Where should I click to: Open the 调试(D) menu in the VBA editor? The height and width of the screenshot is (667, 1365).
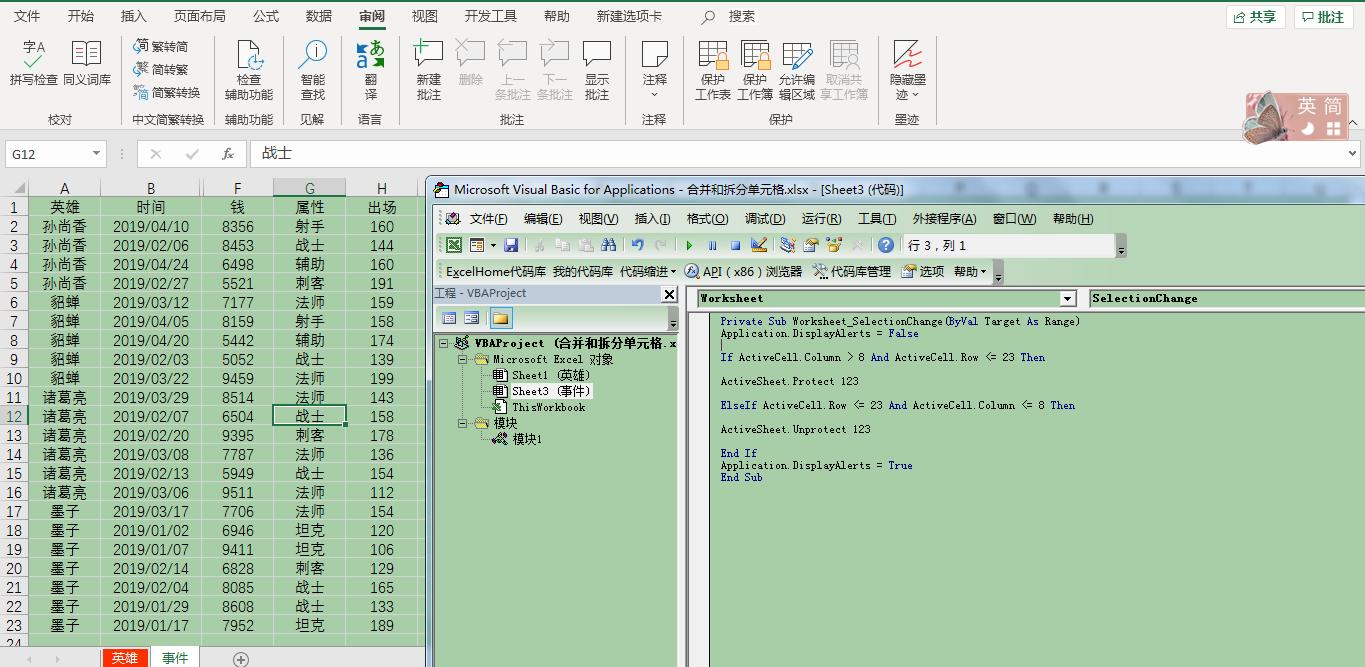point(764,219)
